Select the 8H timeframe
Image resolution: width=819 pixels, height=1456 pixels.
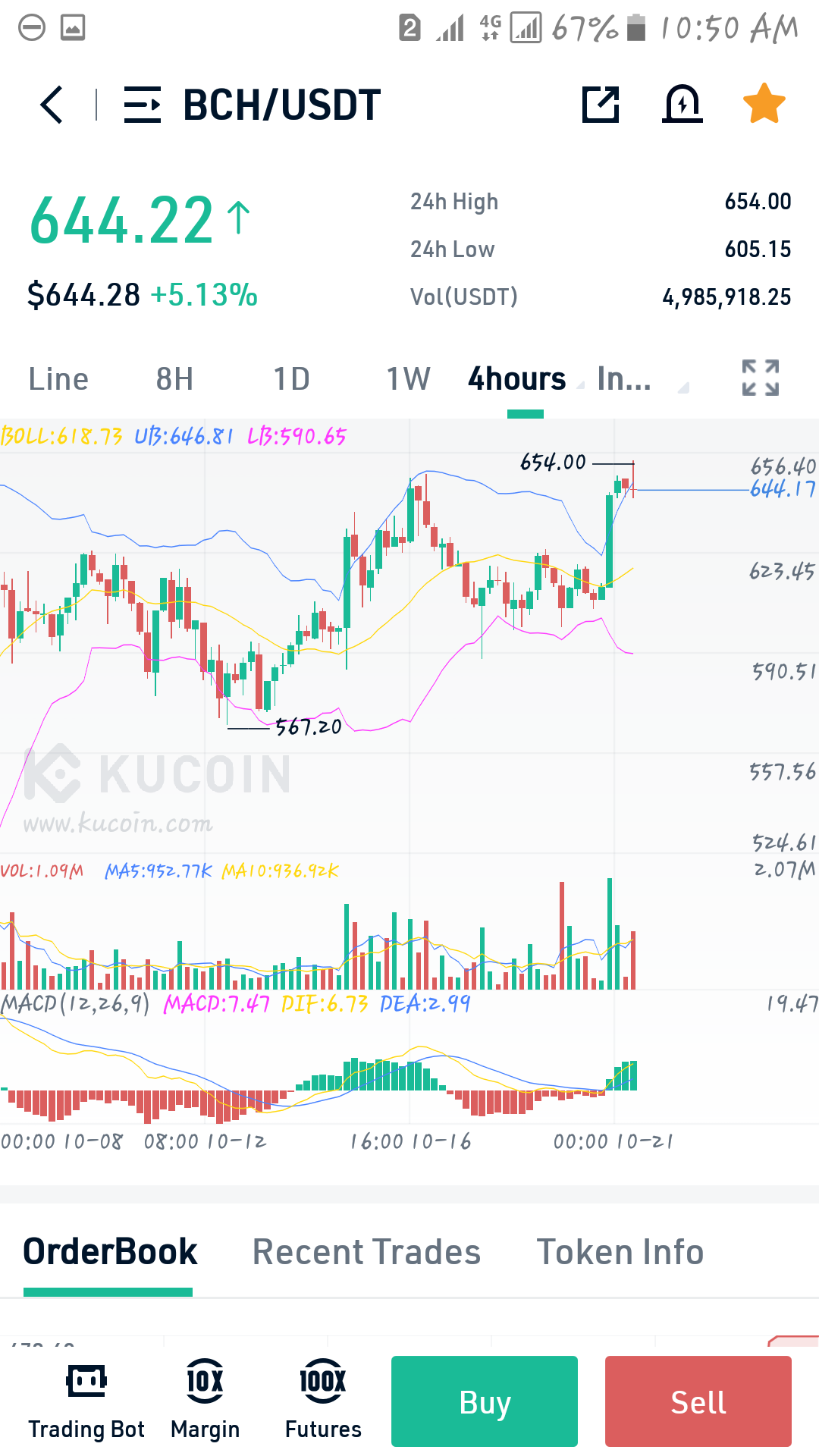(x=174, y=378)
